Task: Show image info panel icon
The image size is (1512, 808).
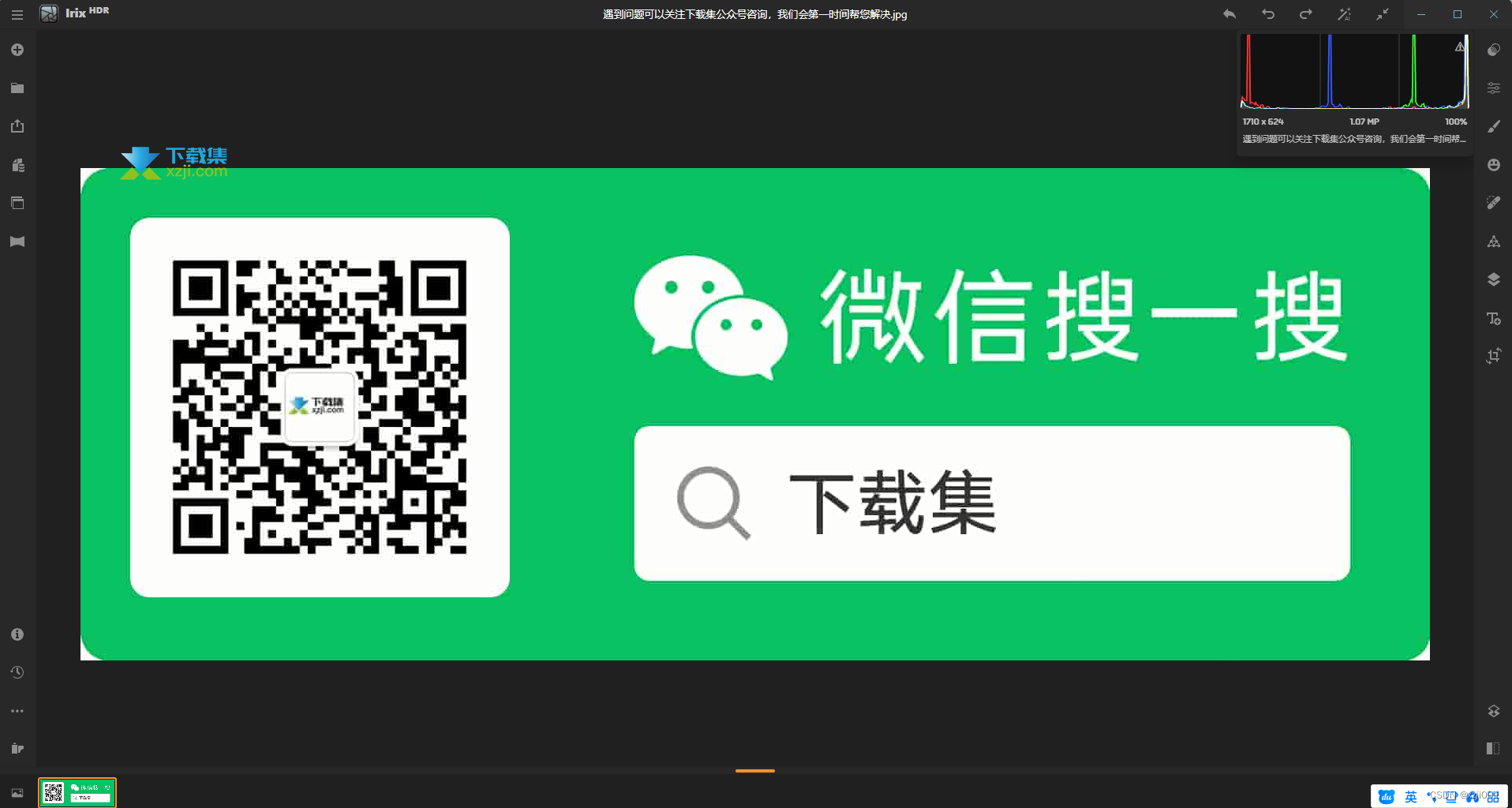Action: click(17, 634)
